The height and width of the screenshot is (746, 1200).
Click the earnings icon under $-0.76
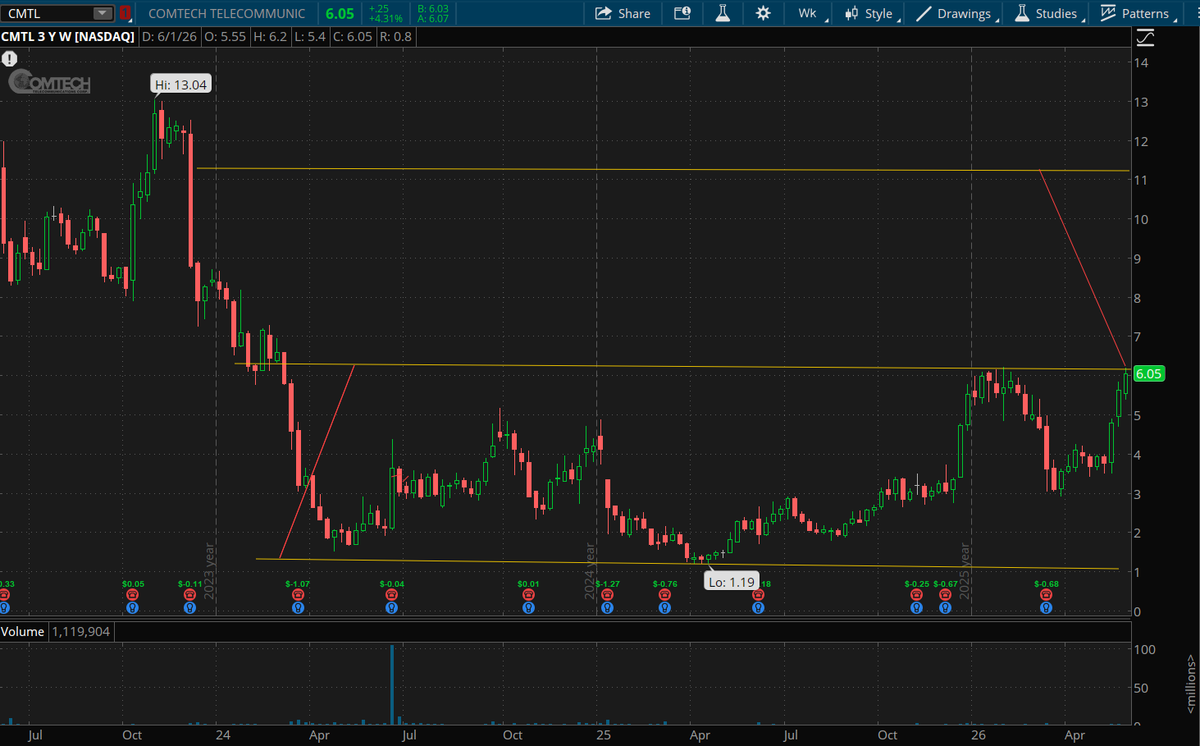point(665,594)
